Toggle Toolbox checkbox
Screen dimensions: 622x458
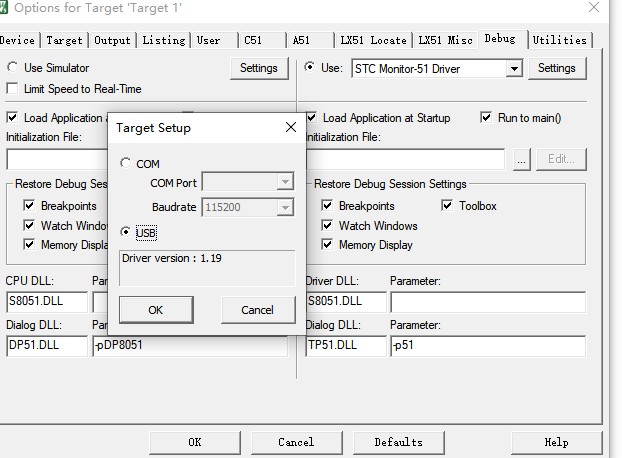(447, 205)
